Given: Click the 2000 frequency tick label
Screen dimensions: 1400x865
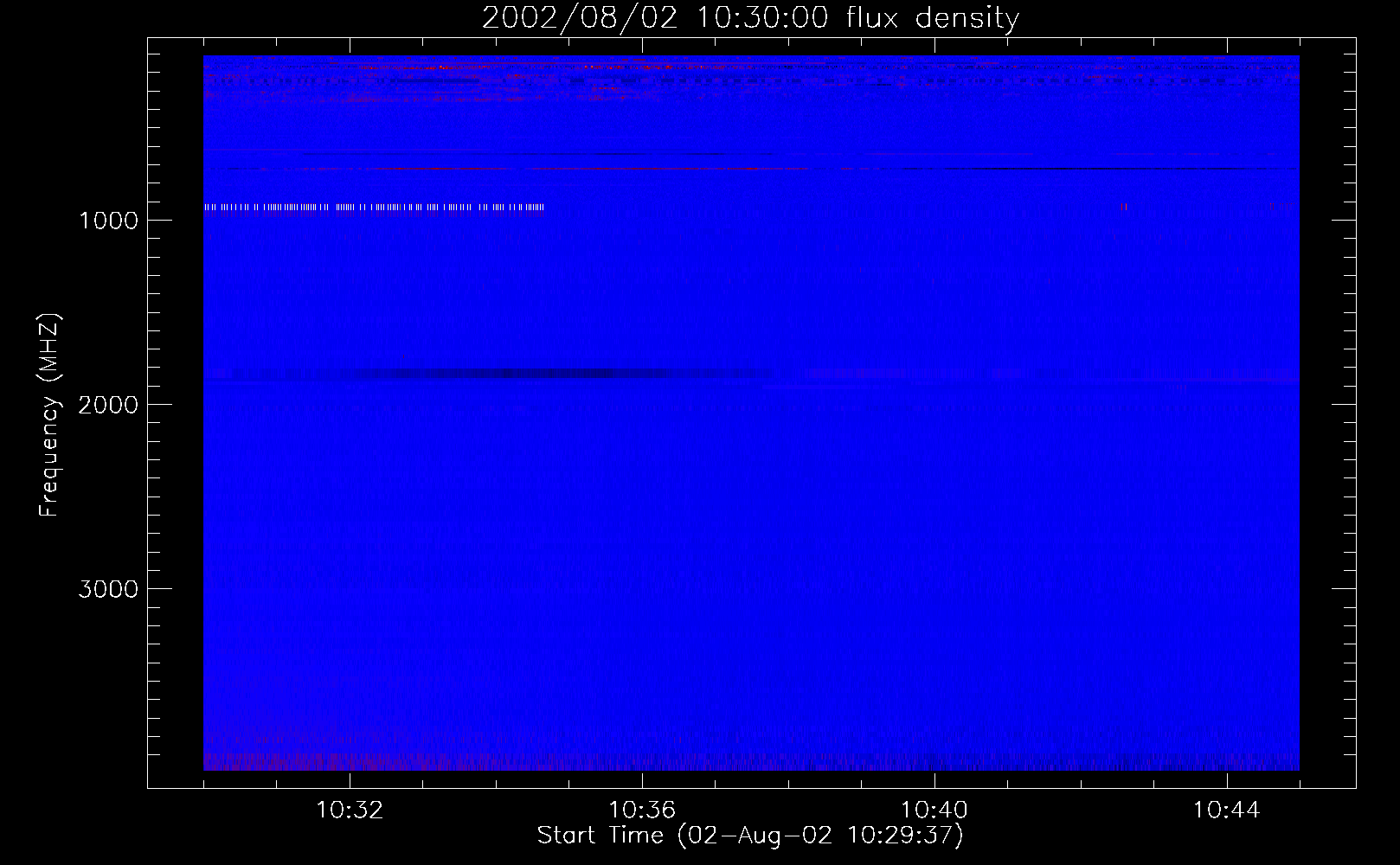Looking at the screenshot, I should [x=108, y=405].
